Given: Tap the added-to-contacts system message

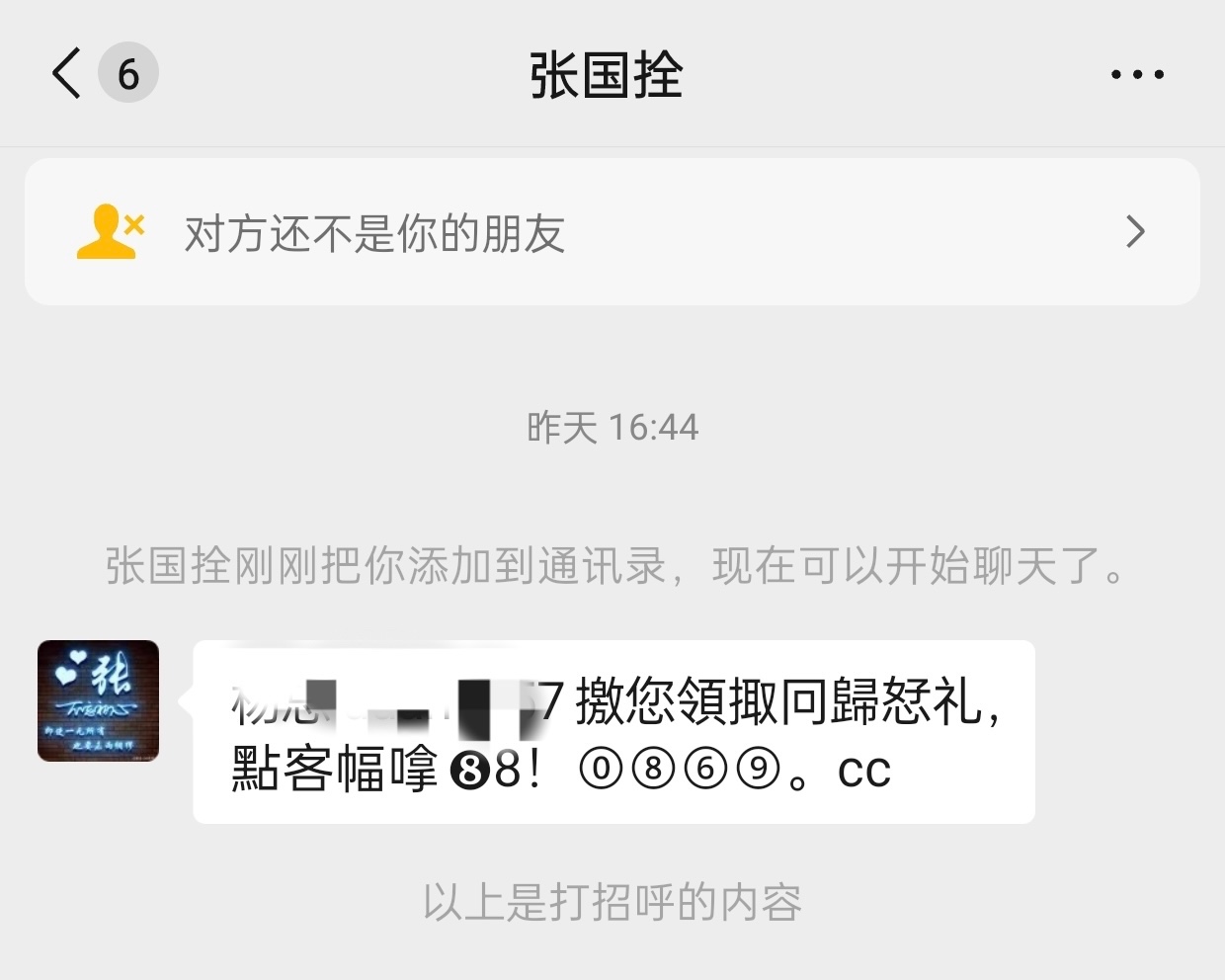Looking at the screenshot, I should pyautogui.click(x=614, y=566).
